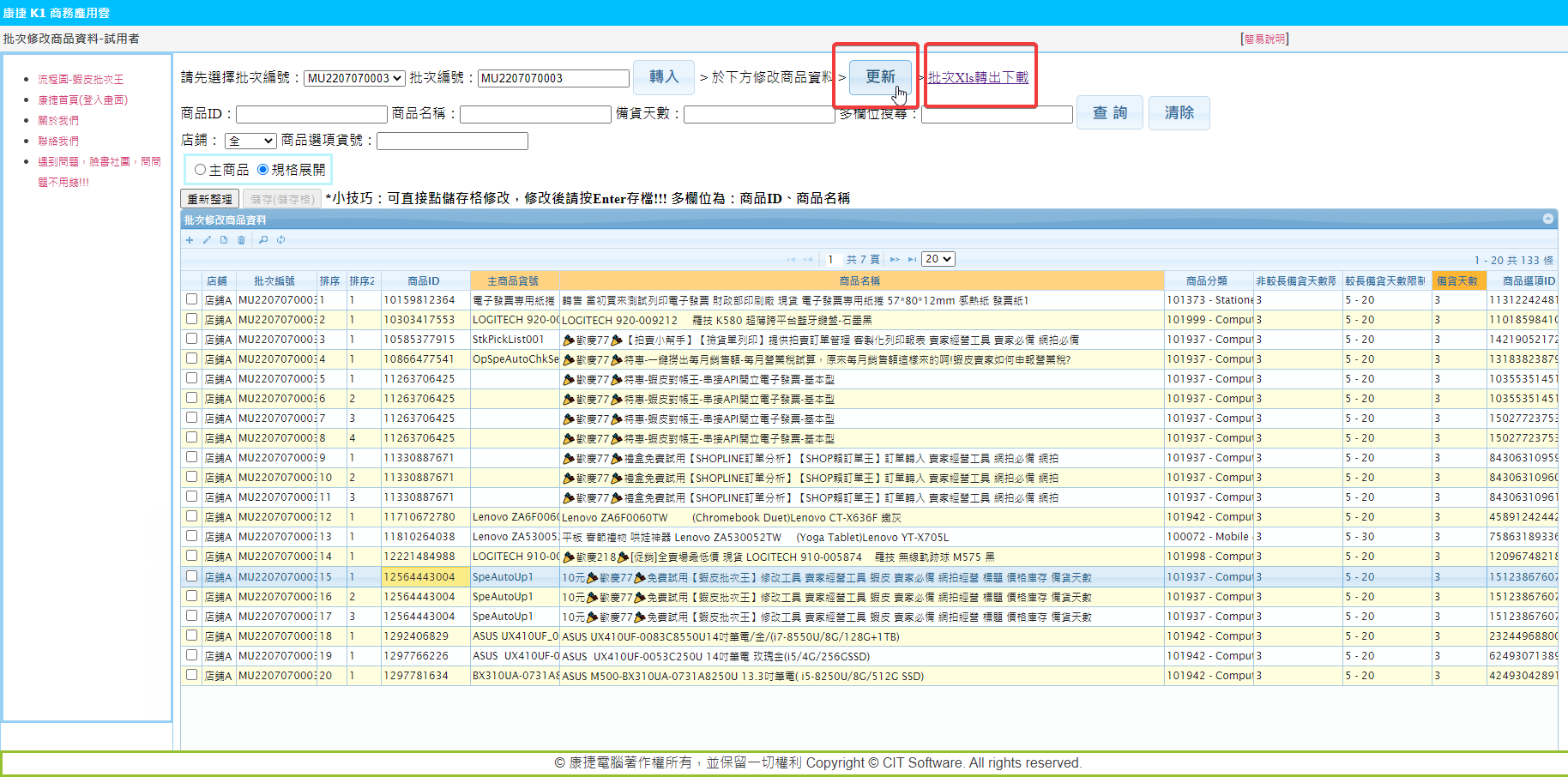The height and width of the screenshot is (777, 1568).
Task: Click the 商品ID input field
Action: point(311,114)
